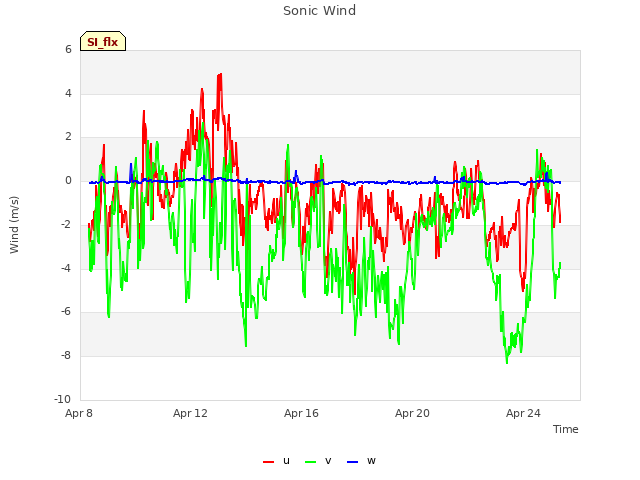Click the -8 y-axis tick label
The image size is (640, 480).
tap(66, 356)
